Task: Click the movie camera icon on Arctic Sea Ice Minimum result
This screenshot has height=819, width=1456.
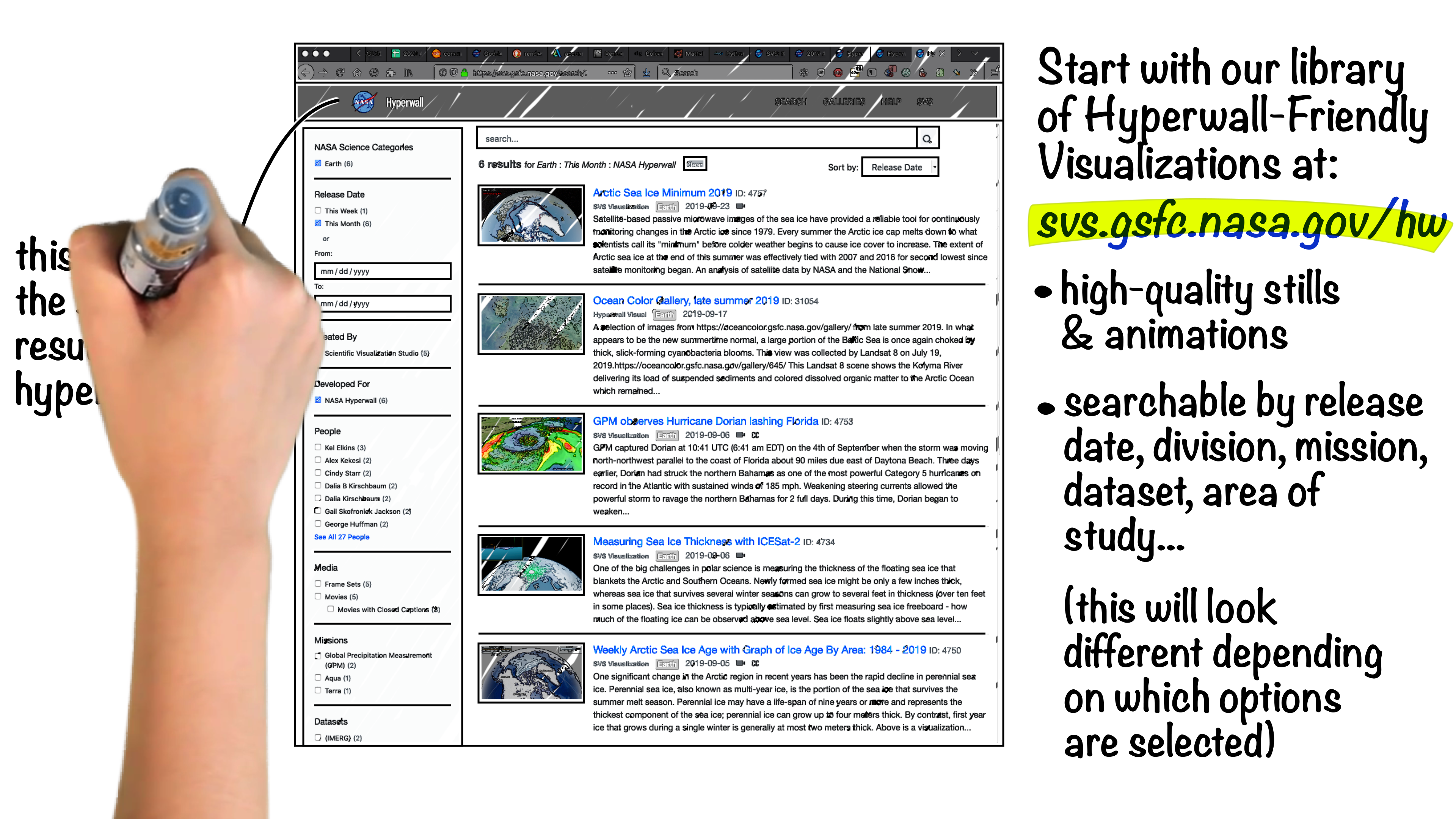Action: (x=741, y=206)
